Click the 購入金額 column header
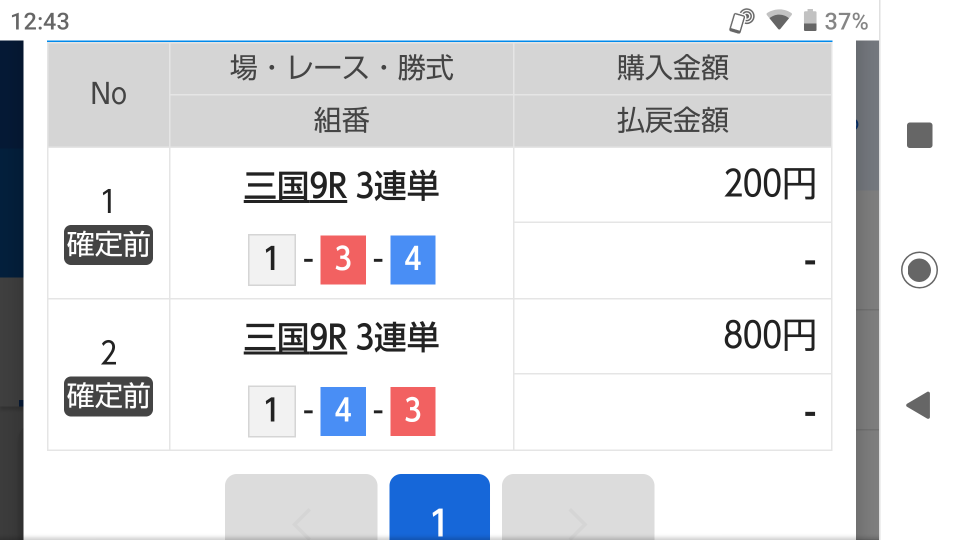This screenshot has height=540, width=960. pyautogui.click(x=672, y=68)
